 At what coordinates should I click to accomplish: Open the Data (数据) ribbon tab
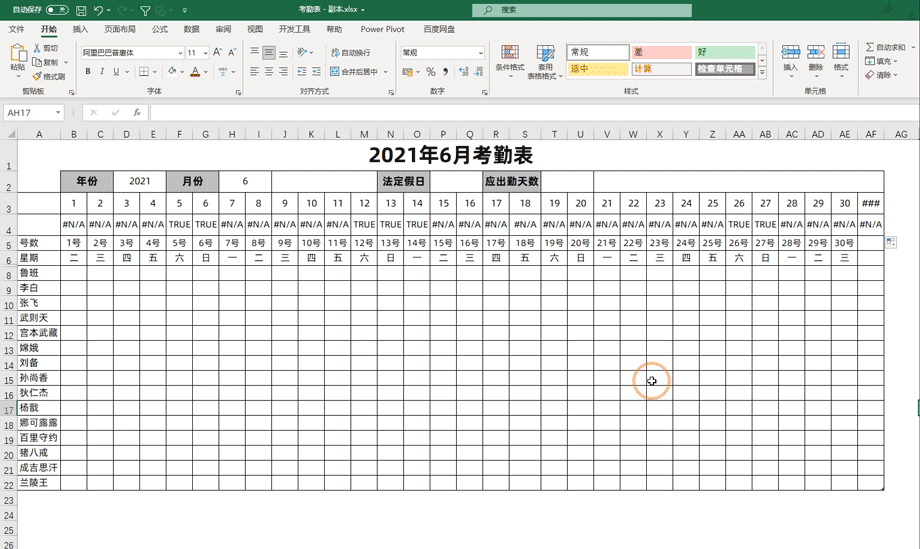point(191,30)
